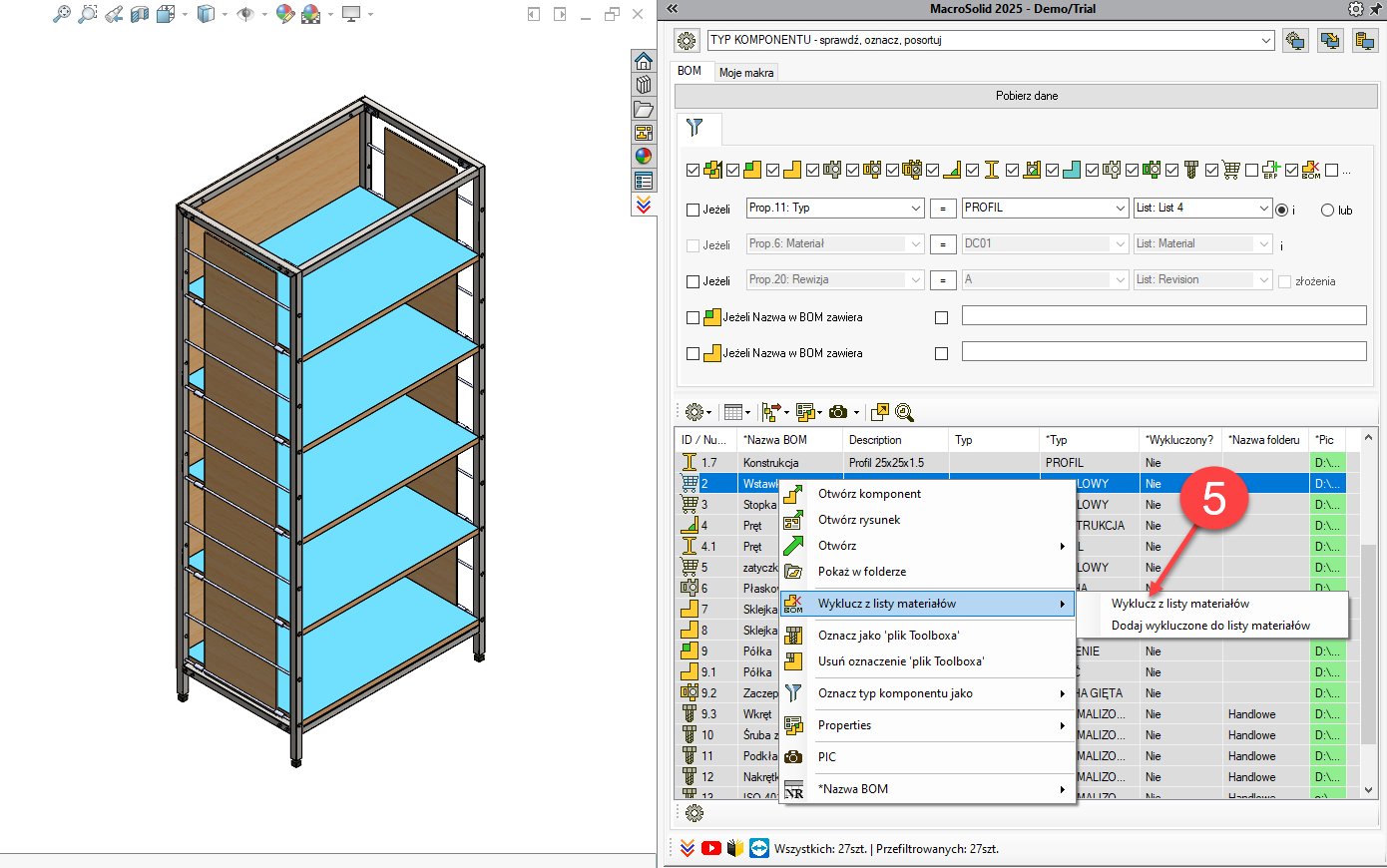Switch to 'Moje makra' tab
Screen dimensions: 1387x868
tap(746, 72)
